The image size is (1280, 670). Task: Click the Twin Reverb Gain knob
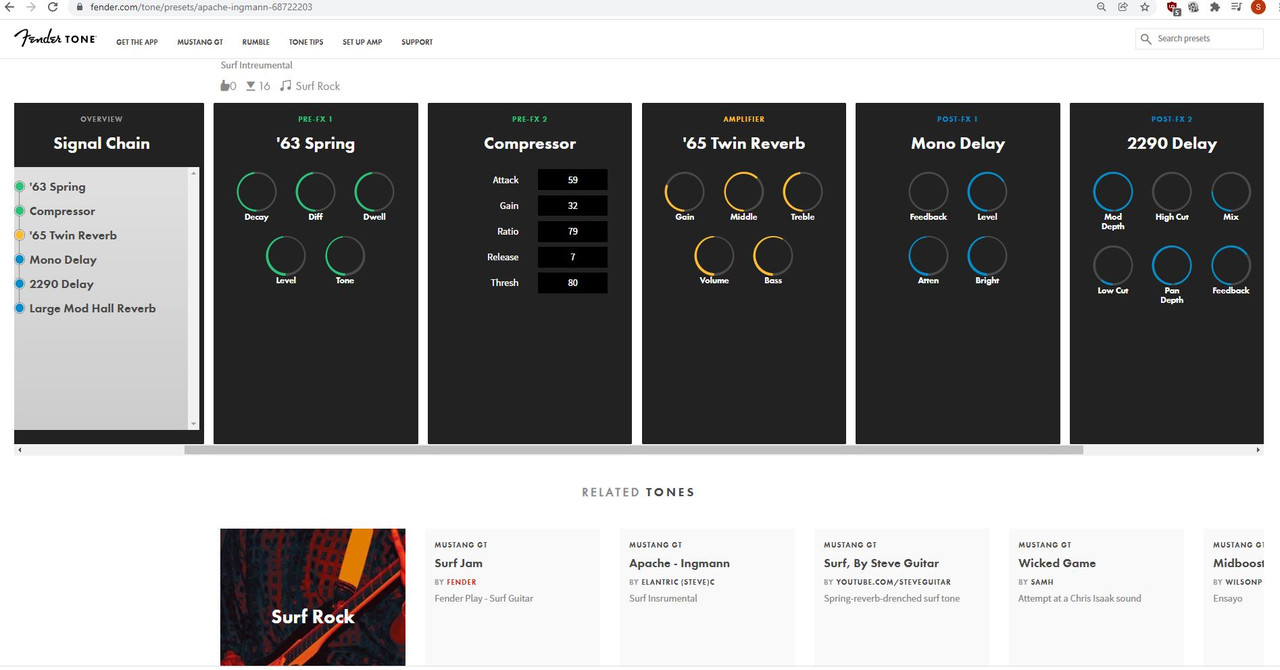point(685,191)
